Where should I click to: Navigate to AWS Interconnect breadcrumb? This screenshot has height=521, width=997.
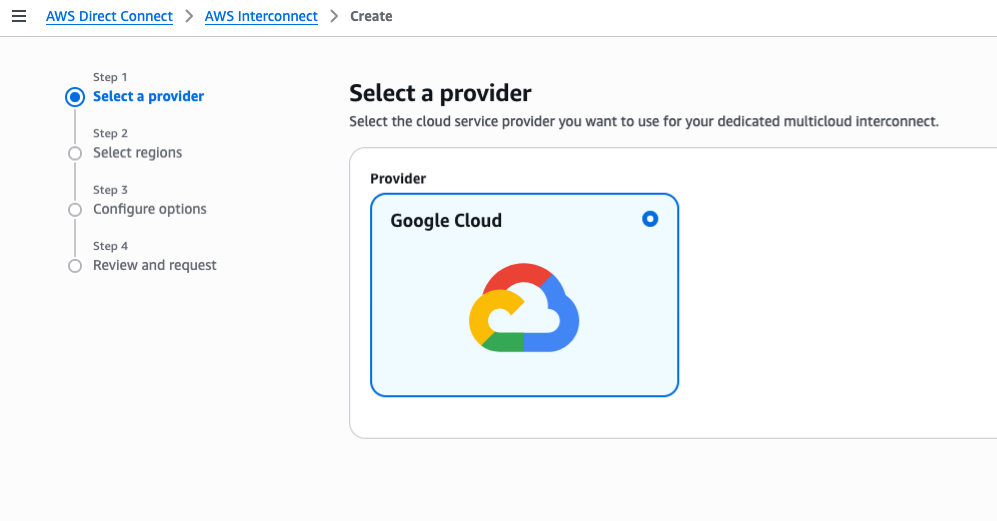tap(261, 17)
